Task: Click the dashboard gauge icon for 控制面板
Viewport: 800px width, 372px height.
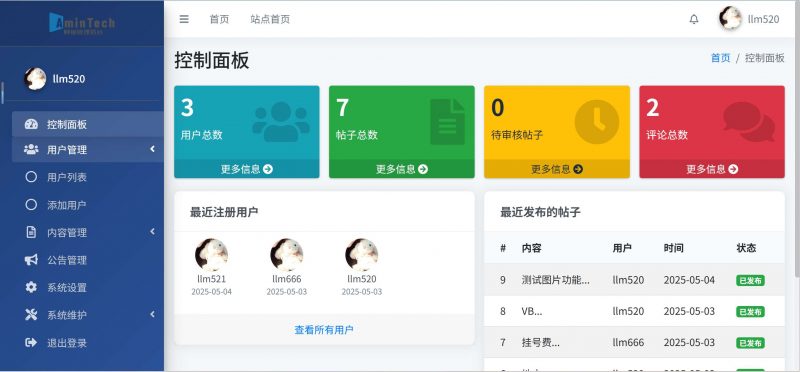Action: tap(31, 124)
